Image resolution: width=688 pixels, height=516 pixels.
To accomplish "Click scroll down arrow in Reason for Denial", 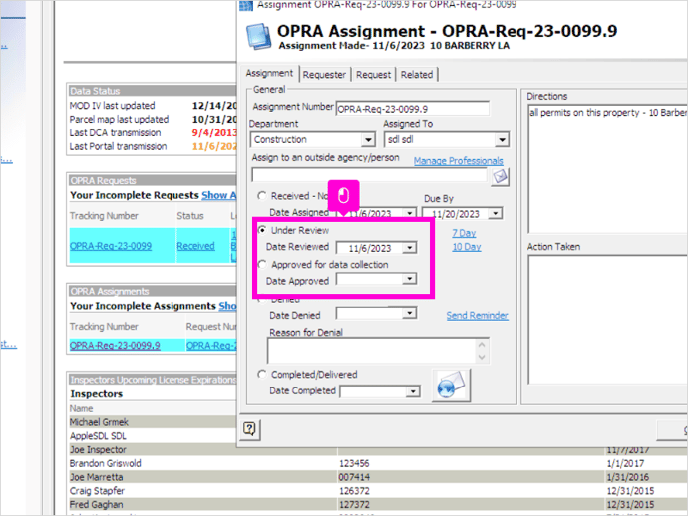I will point(482,357).
